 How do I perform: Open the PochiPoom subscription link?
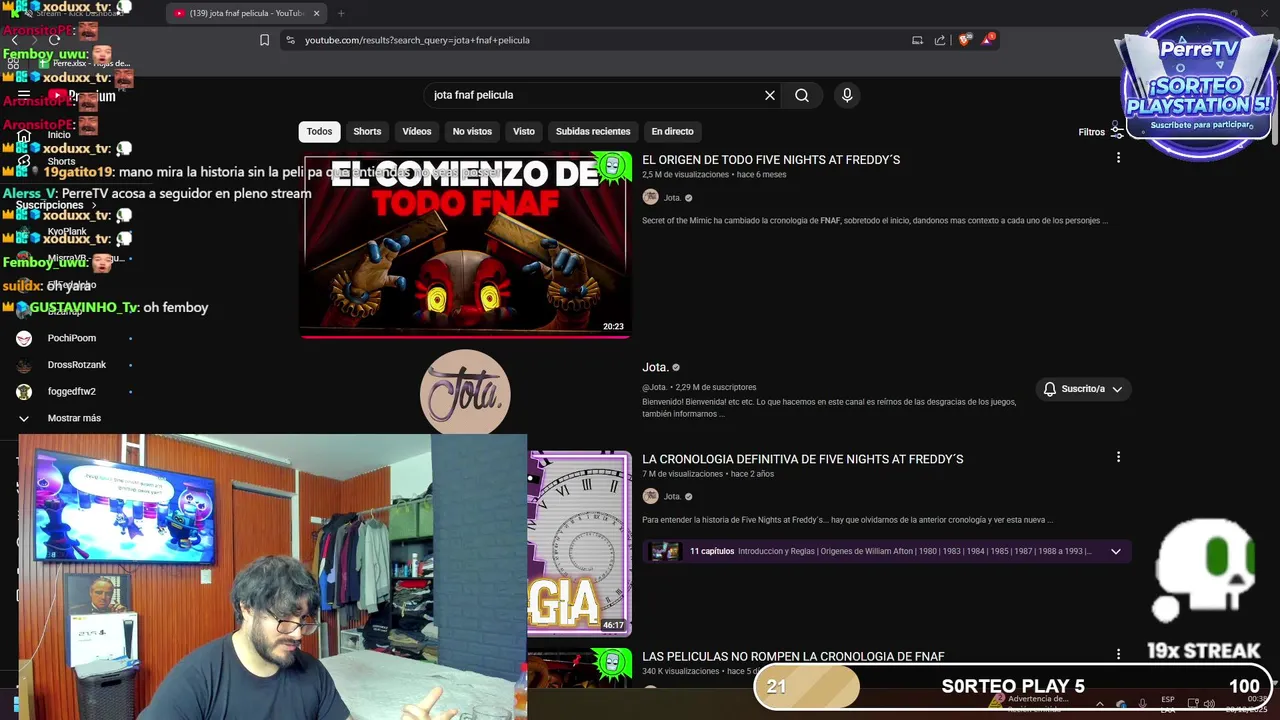click(x=72, y=338)
